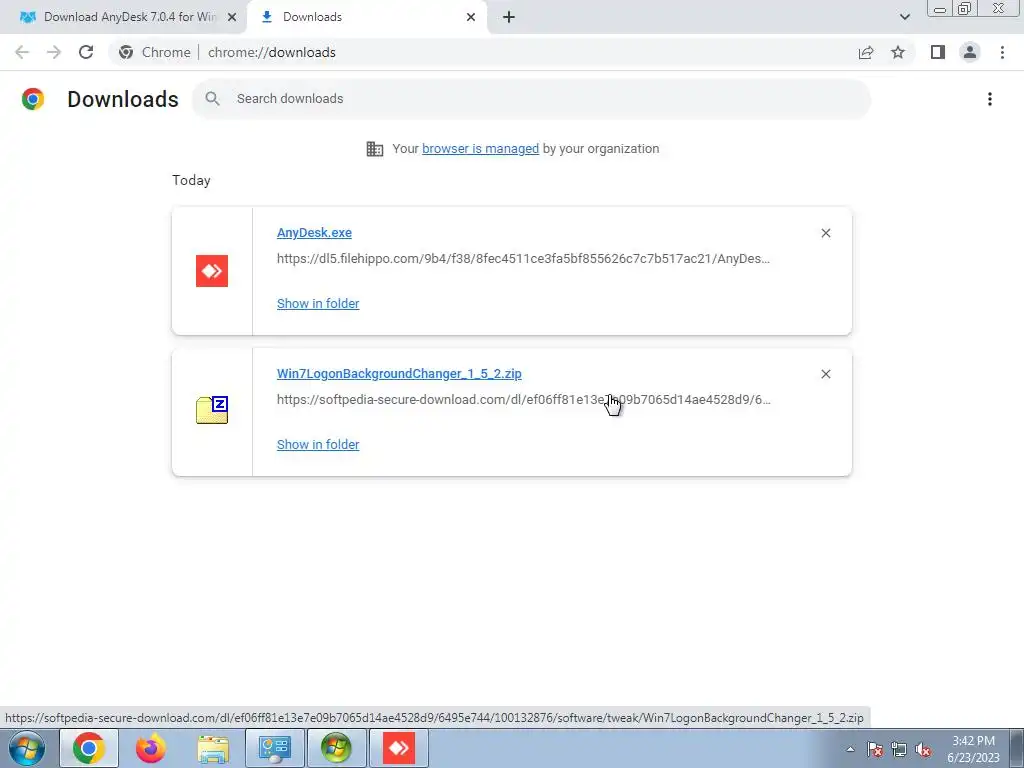Remove AnyDesk.exe from the downloads list
The width and height of the screenshot is (1024, 768).
pyautogui.click(x=826, y=233)
